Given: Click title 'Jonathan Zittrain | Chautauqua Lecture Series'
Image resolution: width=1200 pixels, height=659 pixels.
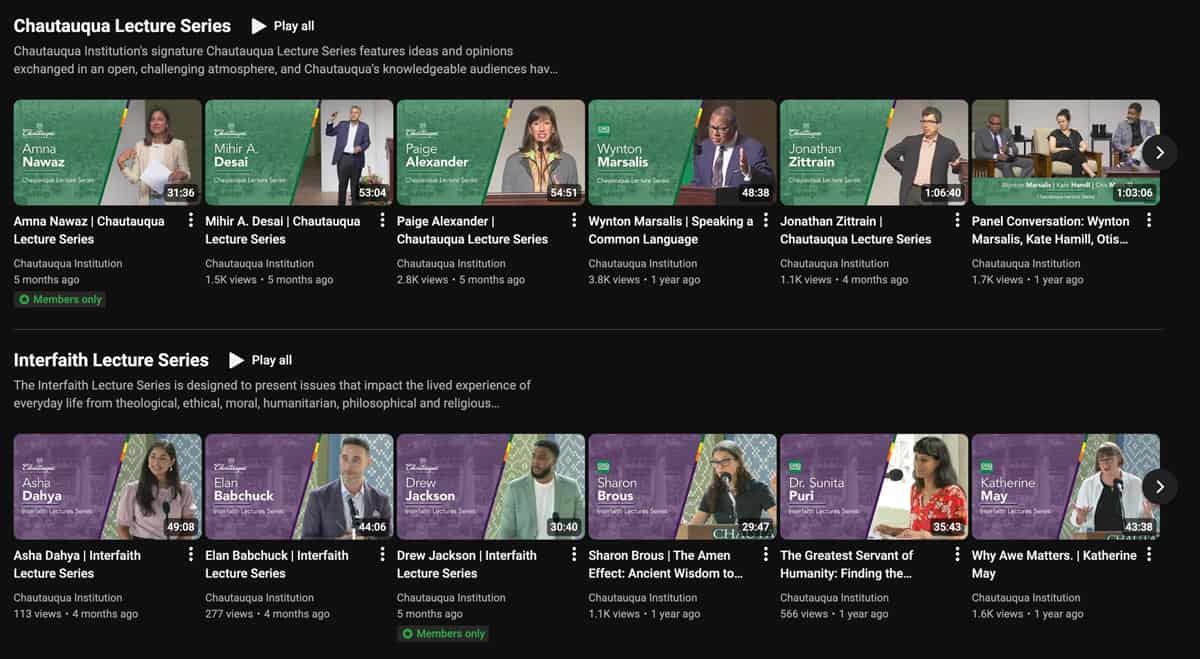Looking at the screenshot, I should pos(855,230).
